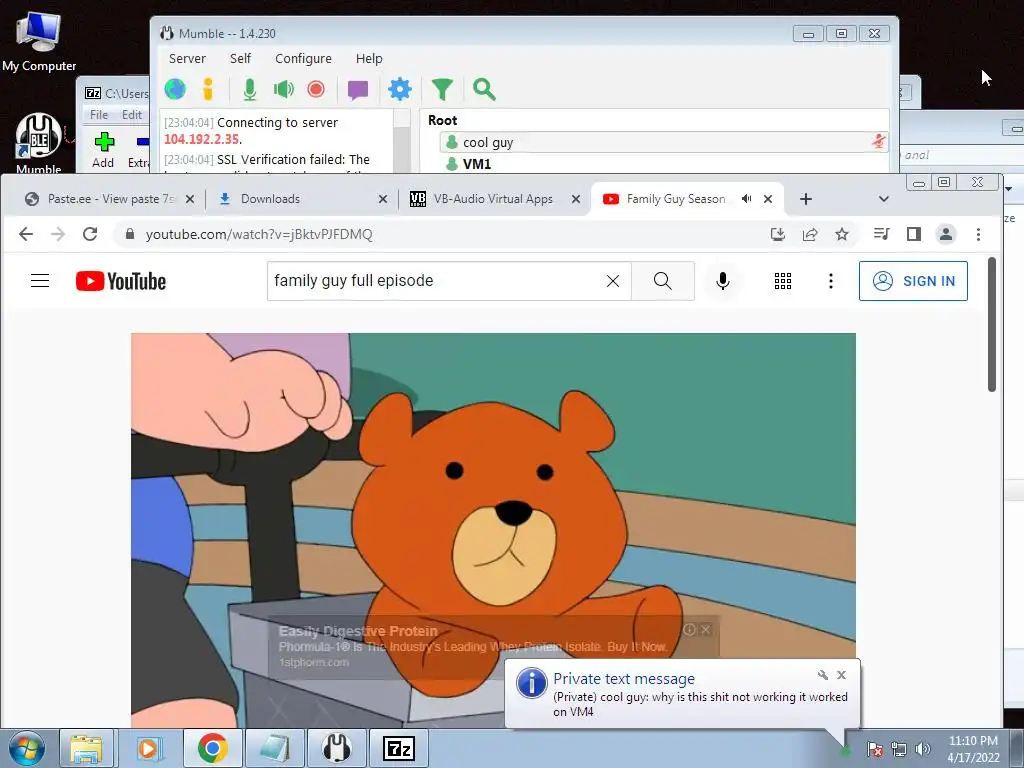
Task: Click ad link 1stphorm.com
Action: click(x=313, y=662)
